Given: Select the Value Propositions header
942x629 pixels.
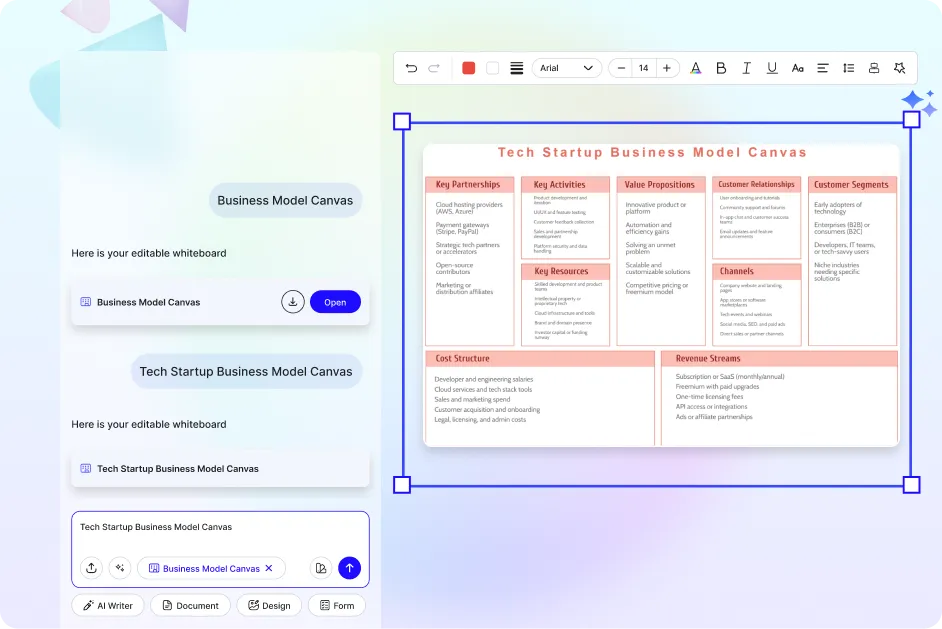Looking at the screenshot, I should (x=660, y=184).
